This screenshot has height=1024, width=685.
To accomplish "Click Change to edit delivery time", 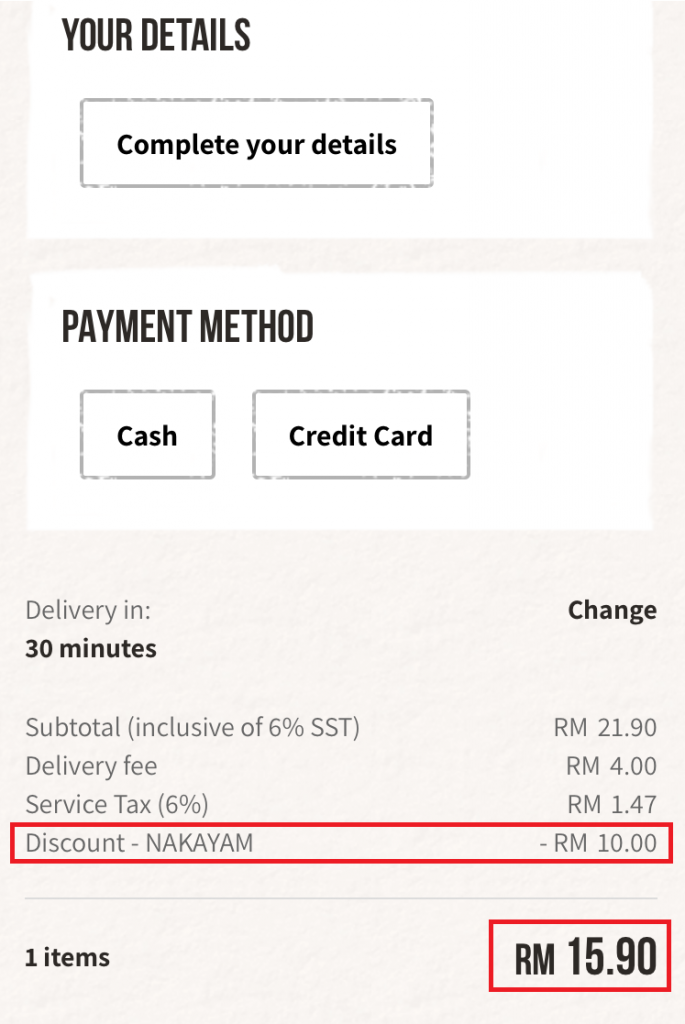I will click(x=612, y=610).
